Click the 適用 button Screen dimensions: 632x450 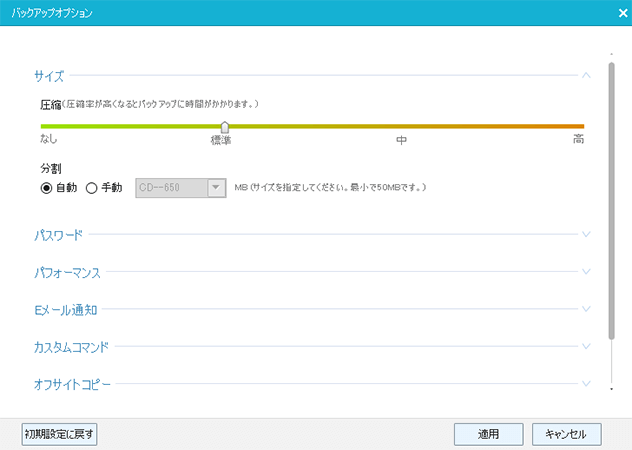click(488, 434)
